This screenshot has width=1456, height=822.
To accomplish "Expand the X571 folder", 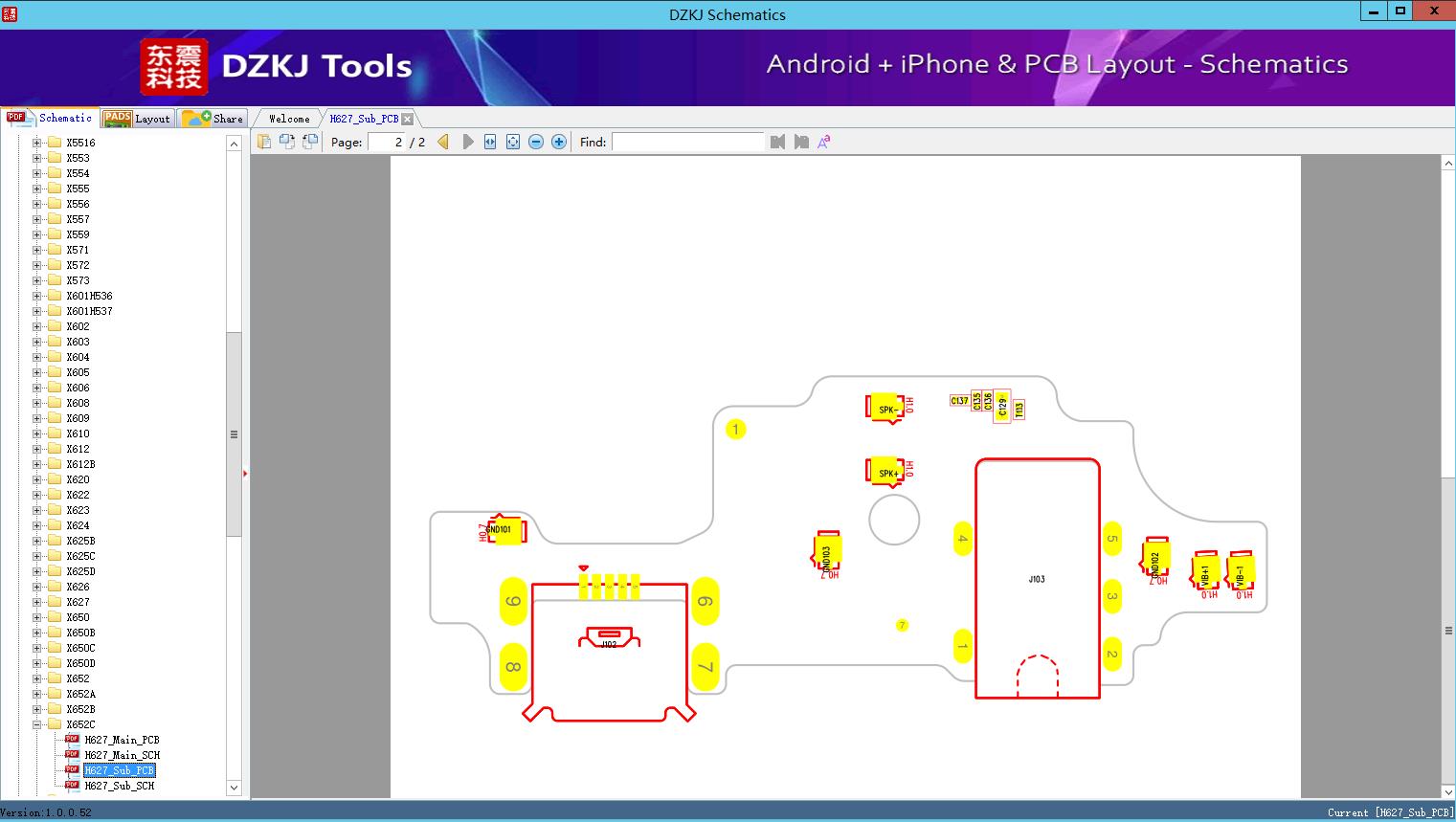I will click(x=37, y=250).
